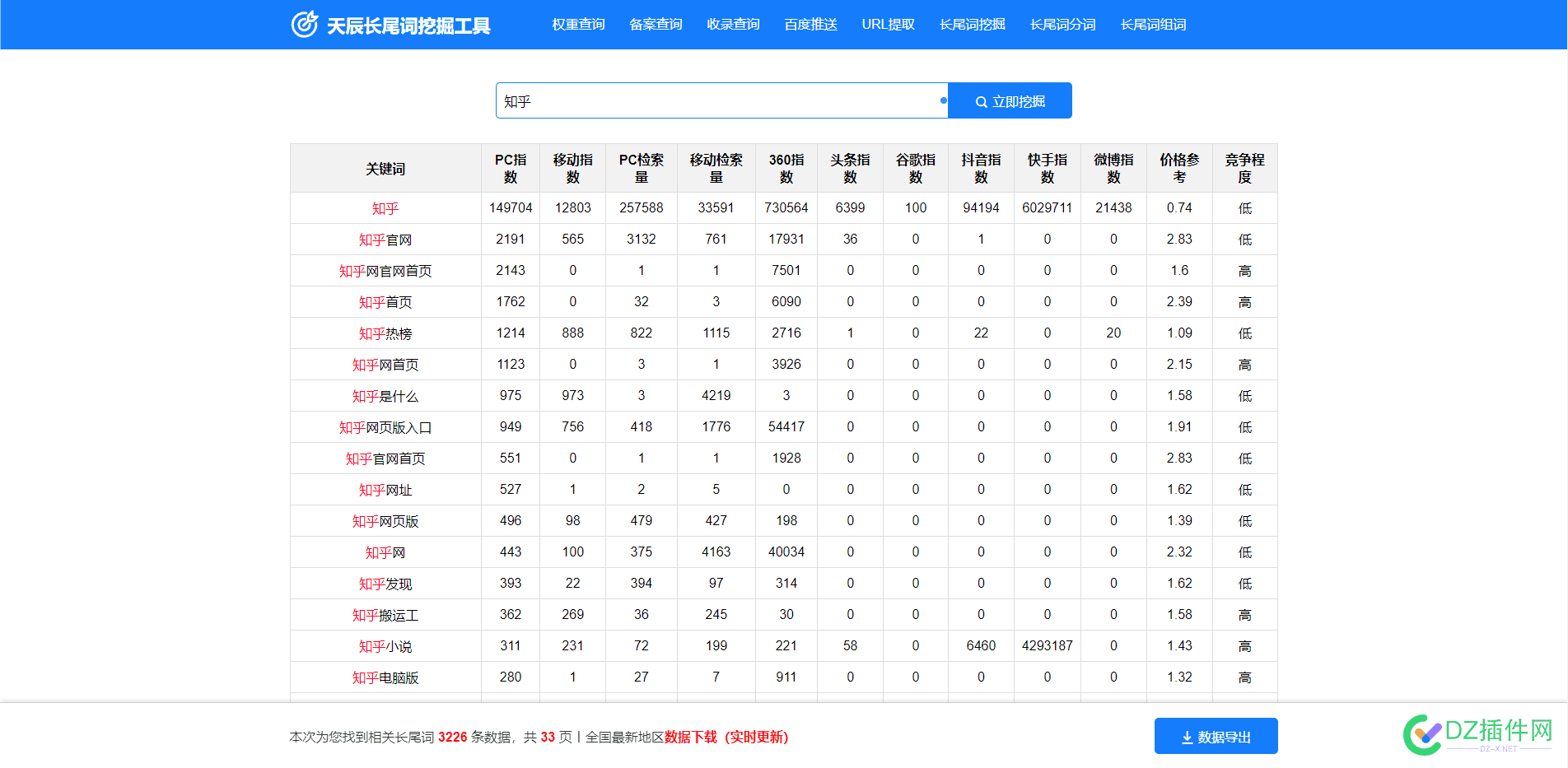Select 长尾词组词 in the top navigation
This screenshot has width=1568, height=768.
(x=1154, y=25)
